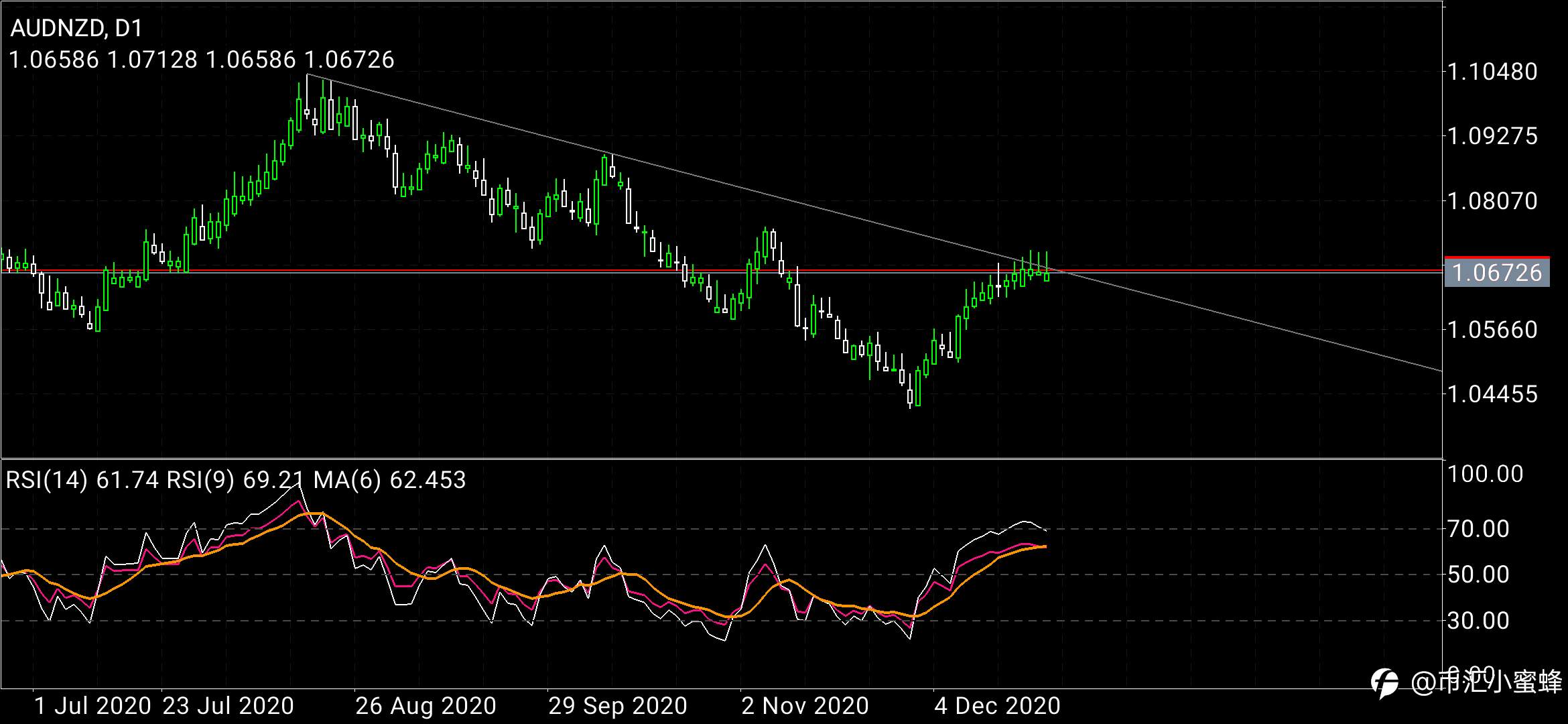Select the RSI(9) 69.21 indicator reading
1568x724 pixels.
[x=235, y=479]
